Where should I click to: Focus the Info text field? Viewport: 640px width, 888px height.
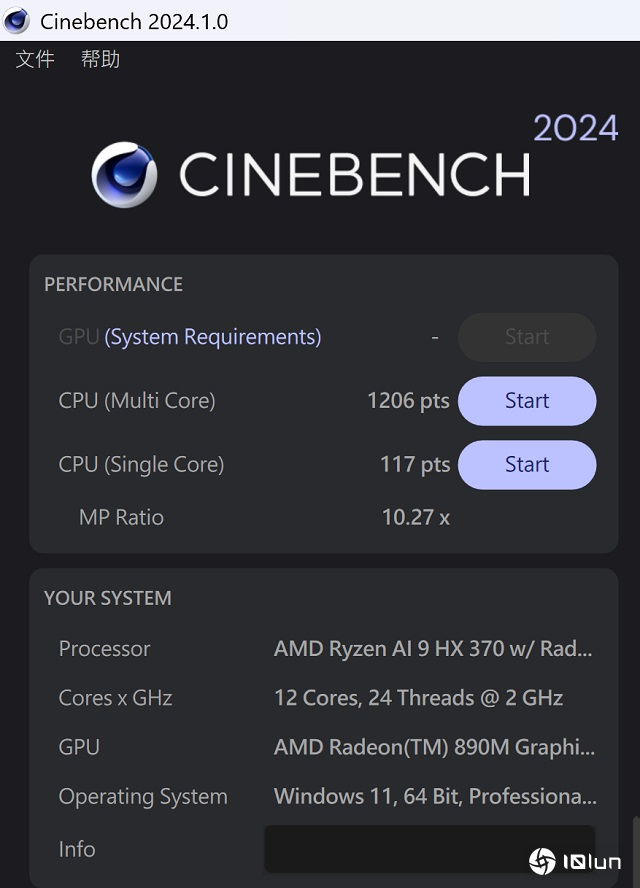tap(429, 849)
